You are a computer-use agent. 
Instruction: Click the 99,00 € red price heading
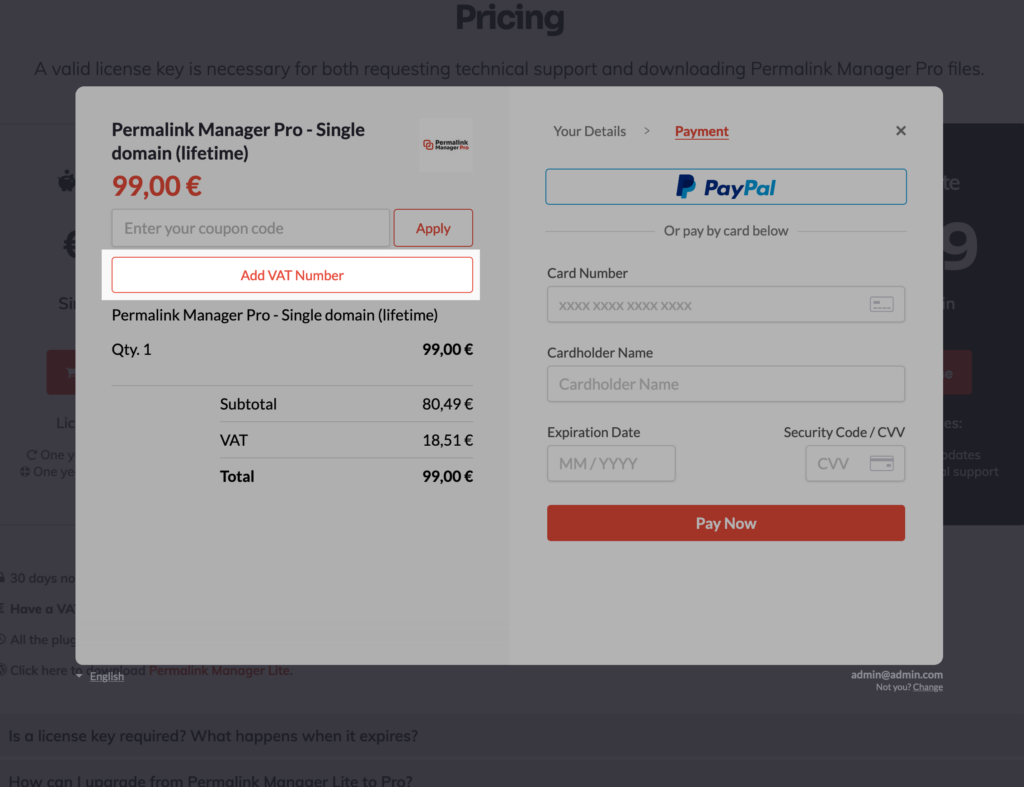pyautogui.click(x=157, y=186)
